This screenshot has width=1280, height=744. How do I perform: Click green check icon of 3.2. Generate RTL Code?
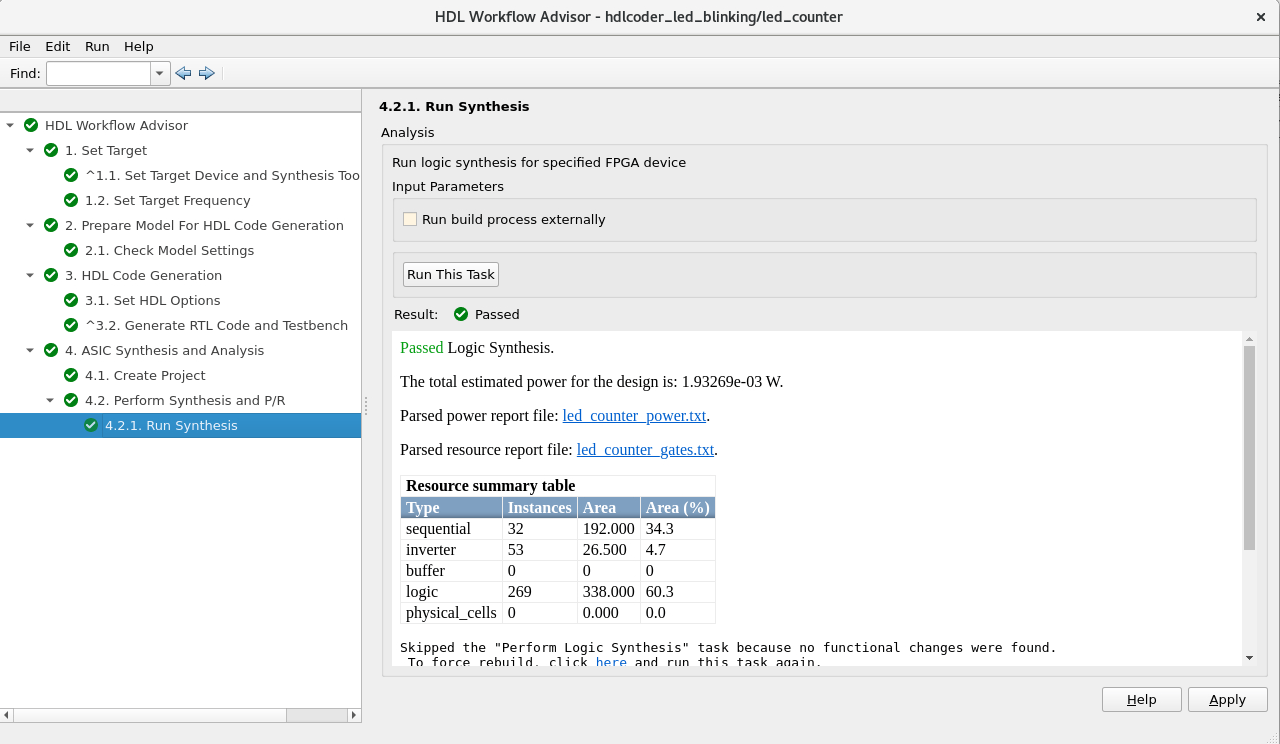point(71,325)
